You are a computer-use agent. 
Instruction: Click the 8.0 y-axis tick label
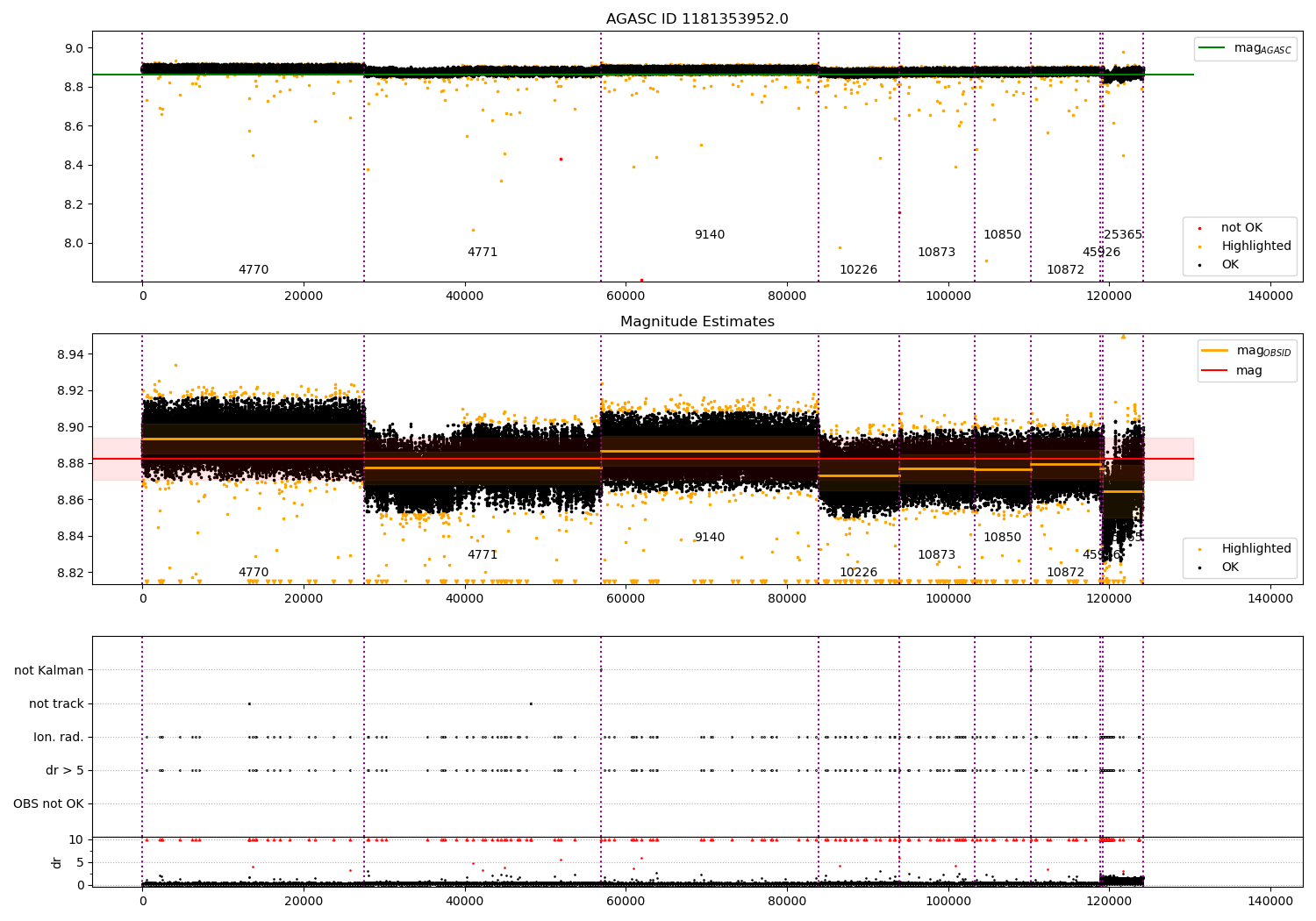pos(75,244)
